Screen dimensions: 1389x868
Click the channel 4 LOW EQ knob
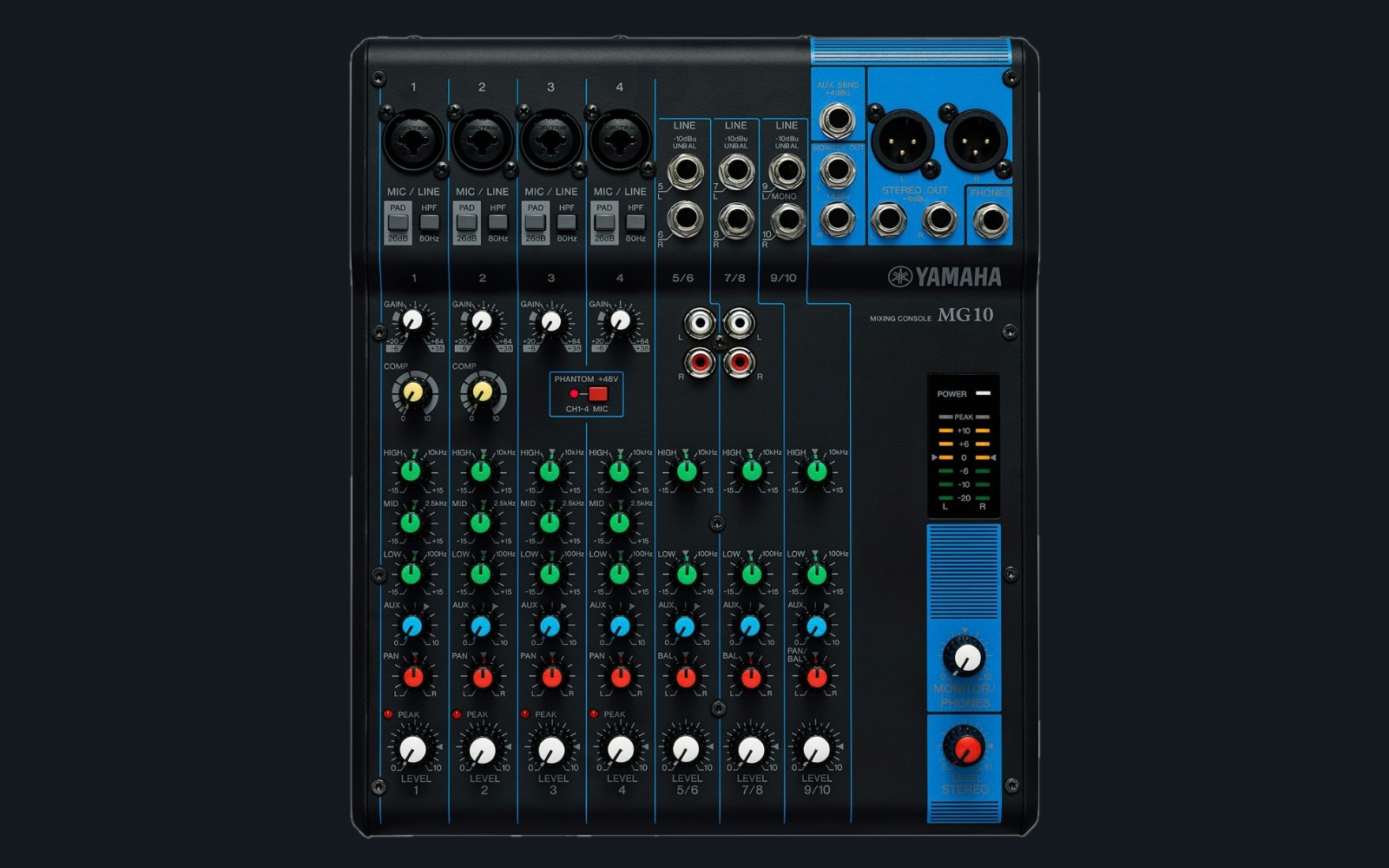pyautogui.click(x=619, y=574)
